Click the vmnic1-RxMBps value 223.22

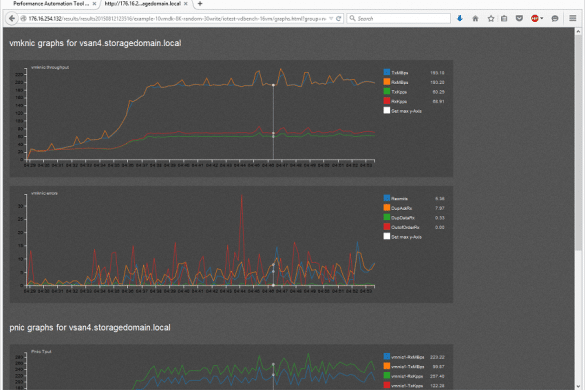coord(437,358)
